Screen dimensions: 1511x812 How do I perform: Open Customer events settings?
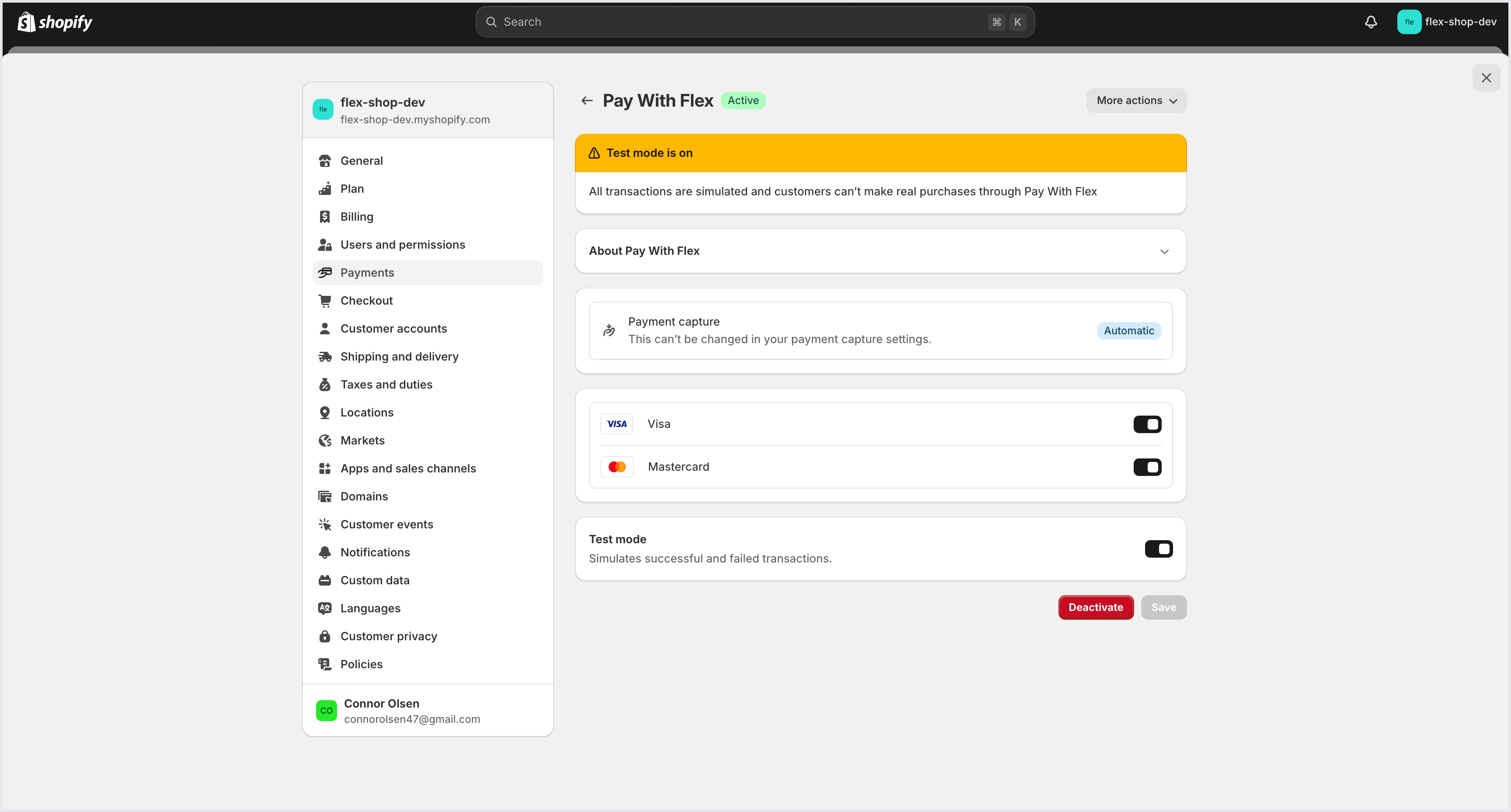[x=428, y=525]
